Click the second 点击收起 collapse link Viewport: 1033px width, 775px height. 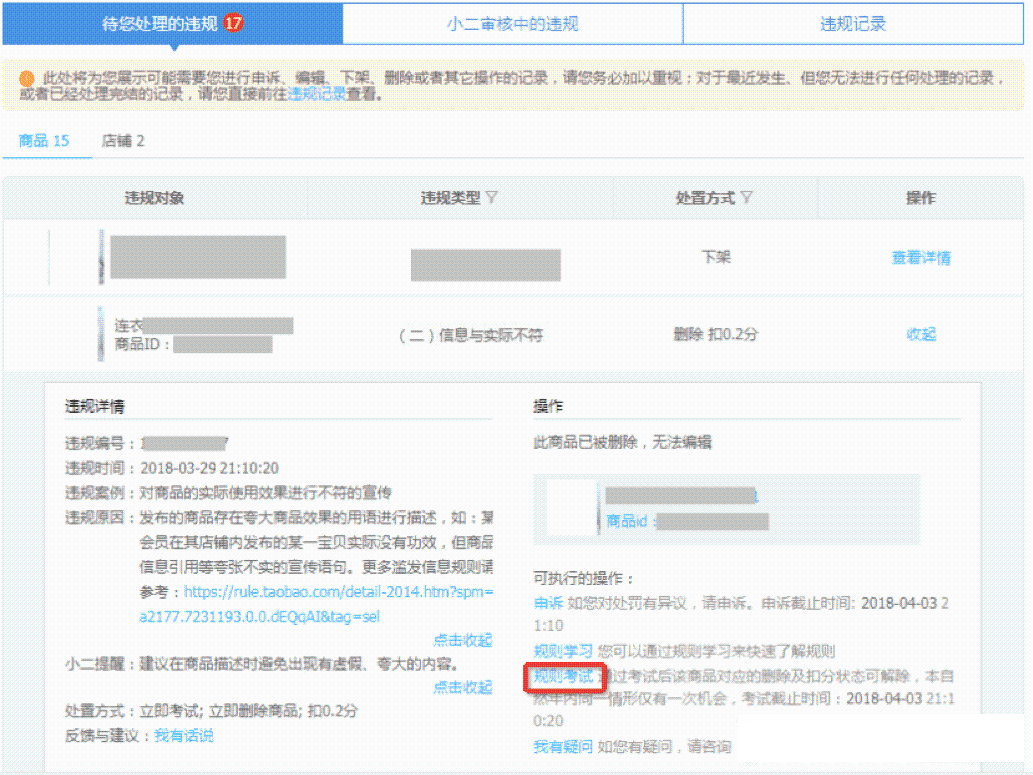tap(465, 687)
